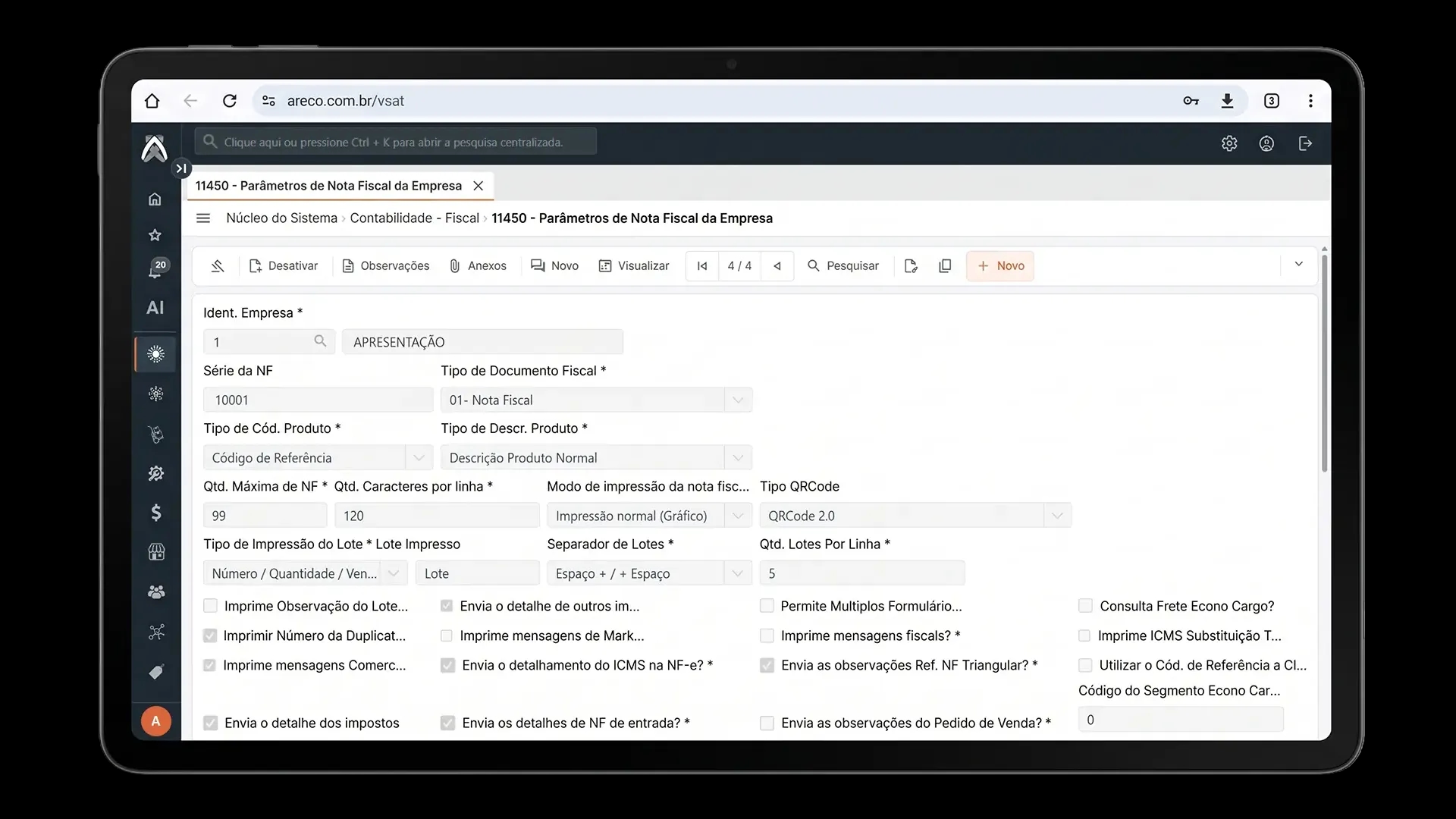Open browser three-dot menu
1456x819 pixels.
(x=1310, y=101)
